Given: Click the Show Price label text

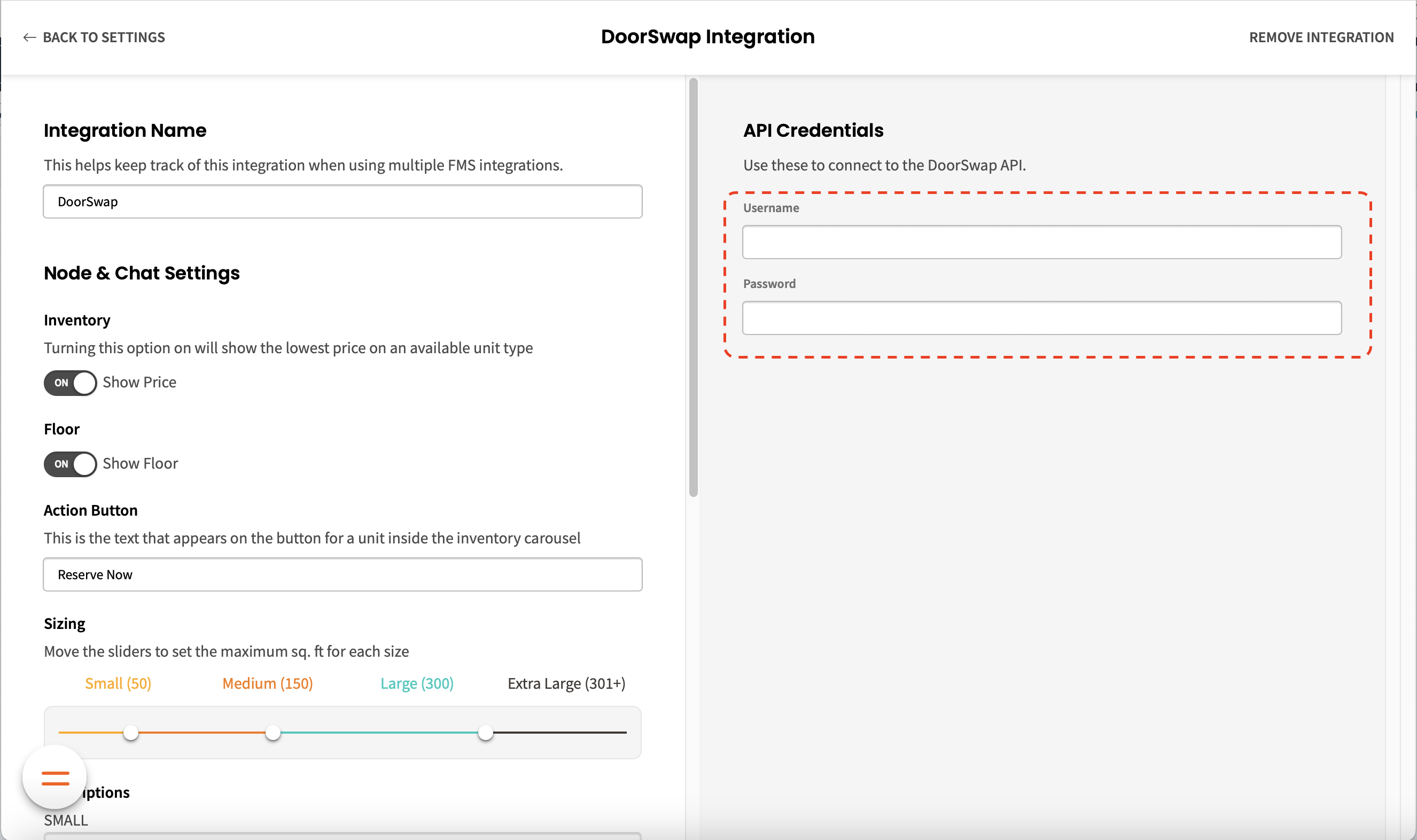Looking at the screenshot, I should 139,383.
